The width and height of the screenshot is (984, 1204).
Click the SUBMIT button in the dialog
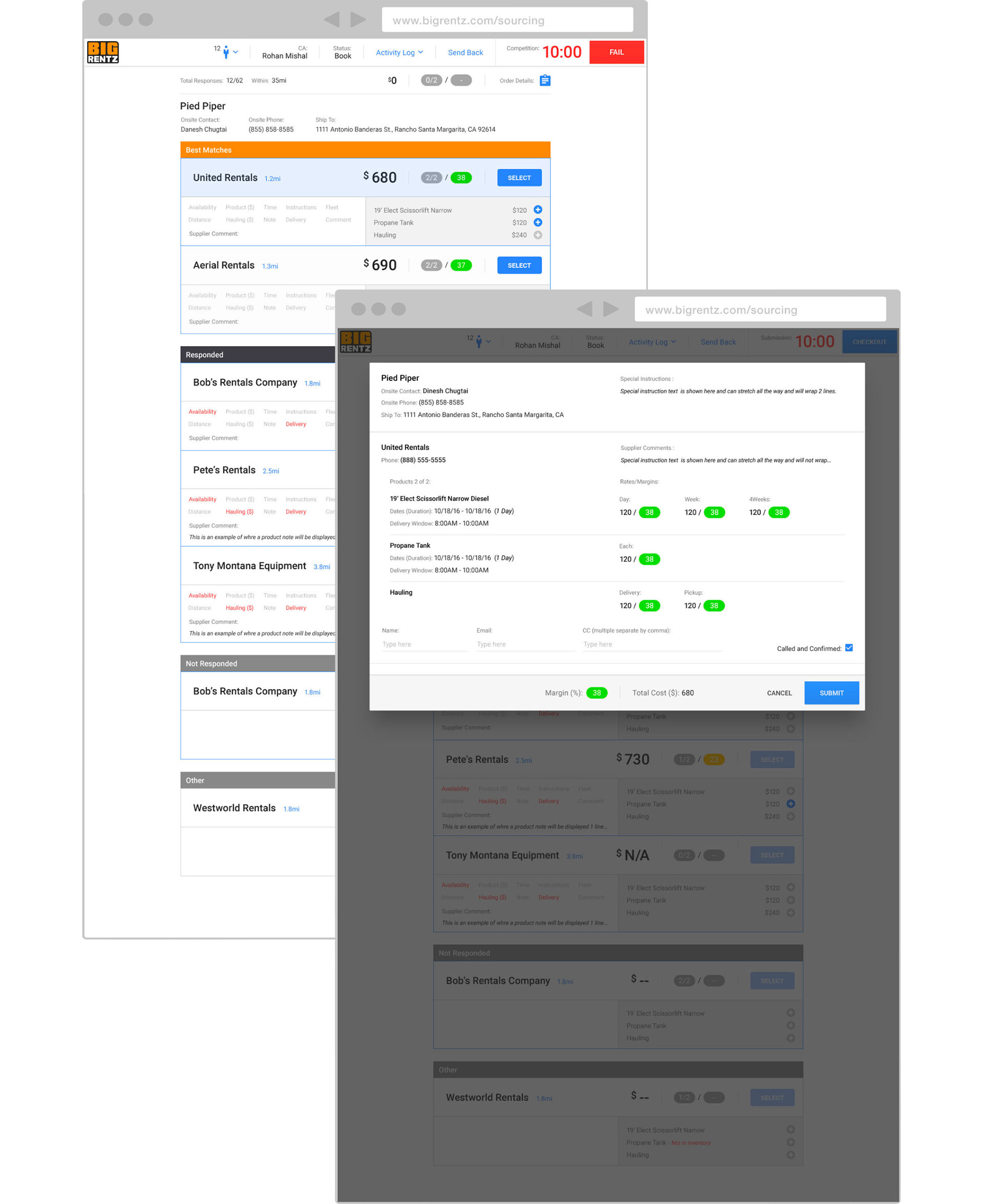(831, 692)
